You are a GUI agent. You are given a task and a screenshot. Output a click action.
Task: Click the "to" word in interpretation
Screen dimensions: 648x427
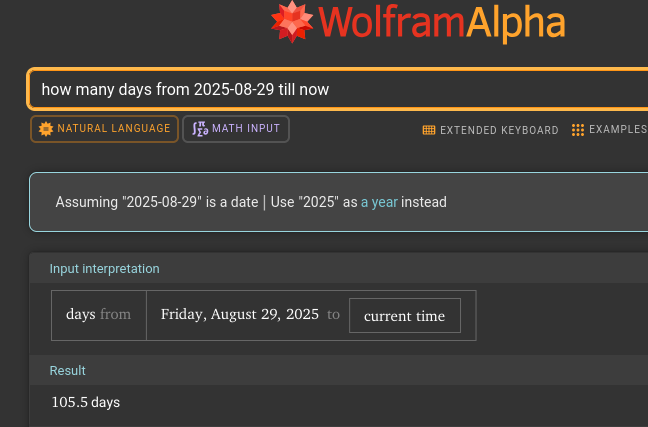coord(334,315)
